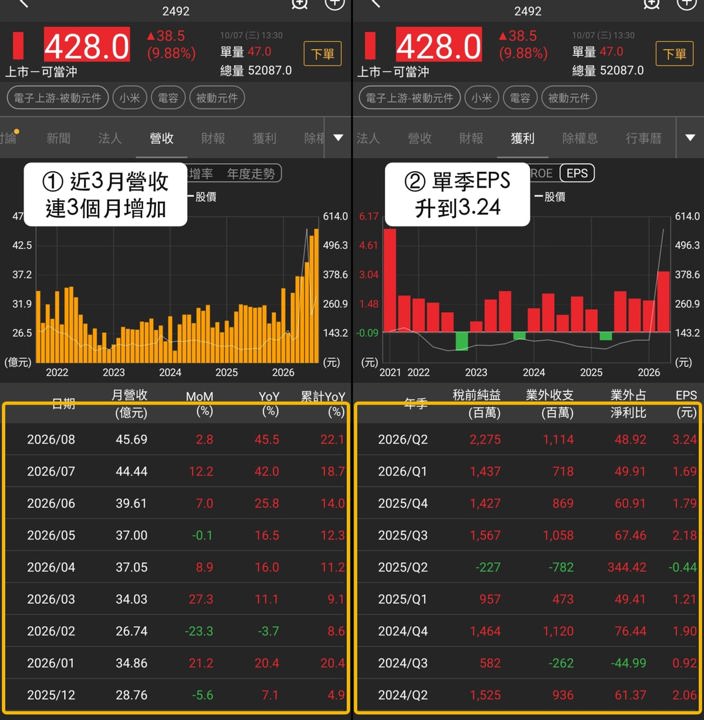The width and height of the screenshot is (704, 720).
Task: Select the 2024/Q3 earnings row
Action: pyautogui.click(x=528, y=663)
